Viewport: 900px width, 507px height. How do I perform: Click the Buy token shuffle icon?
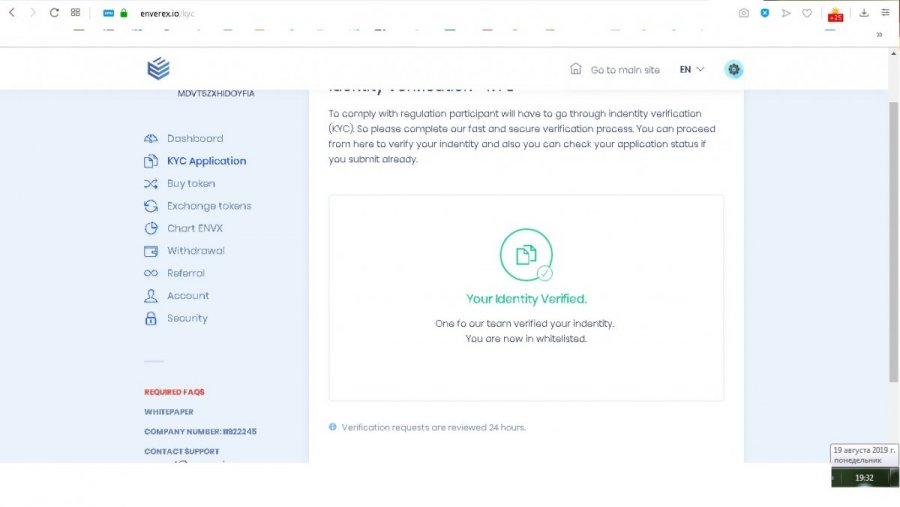[x=151, y=184]
